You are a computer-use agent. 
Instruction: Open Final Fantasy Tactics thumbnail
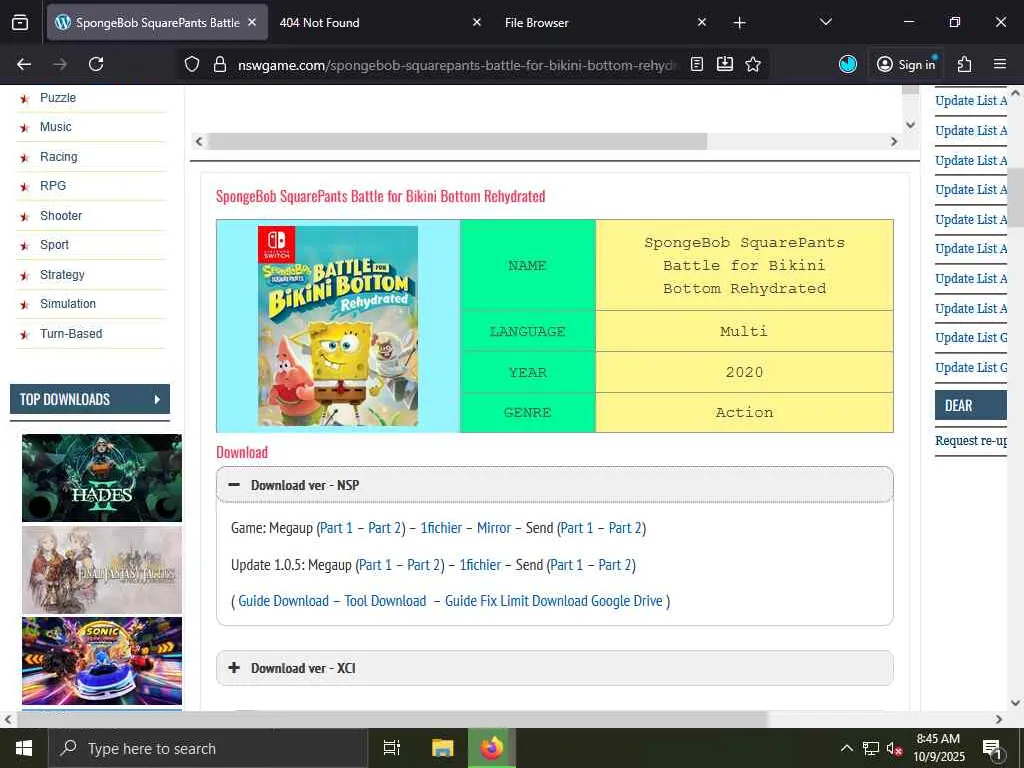click(102, 570)
